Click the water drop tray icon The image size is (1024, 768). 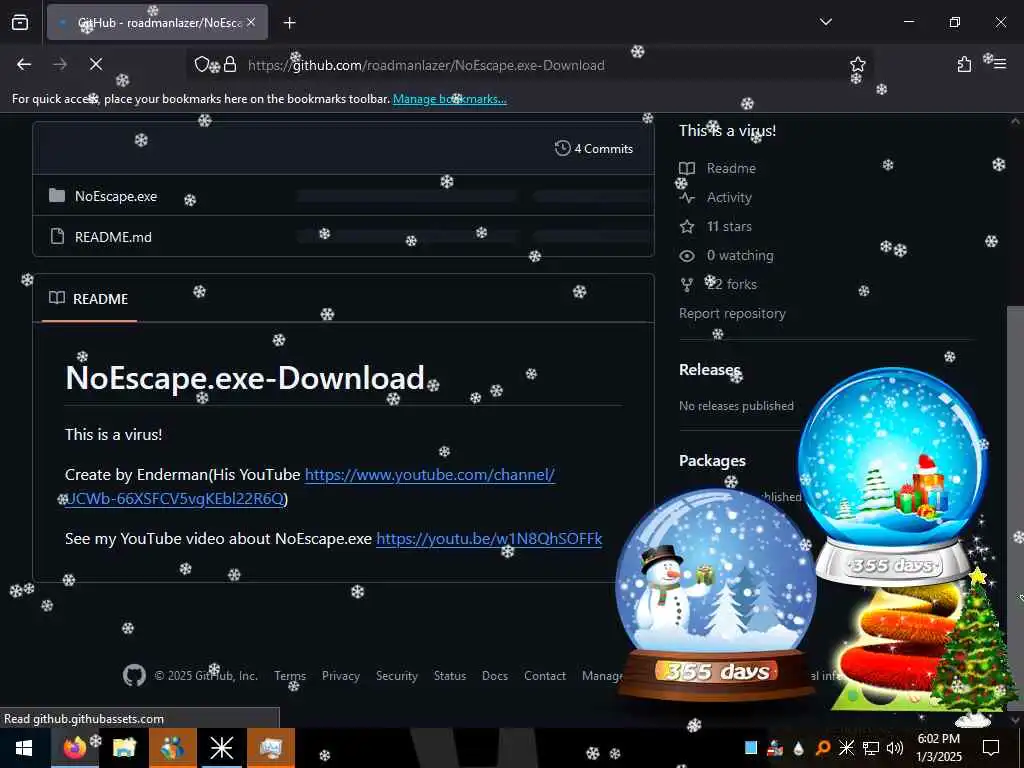point(799,748)
